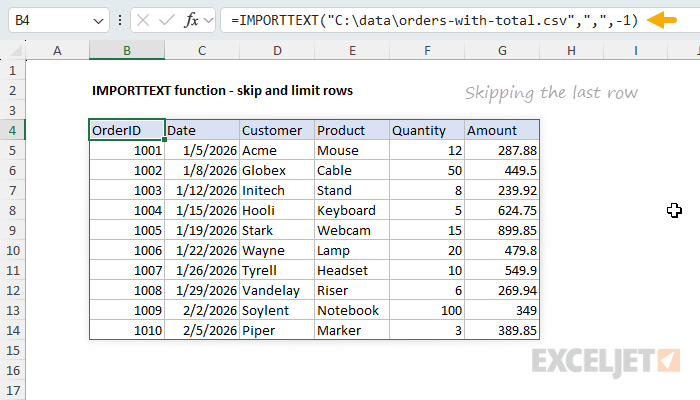Confirm the formula with checkmark icon

tap(167, 21)
